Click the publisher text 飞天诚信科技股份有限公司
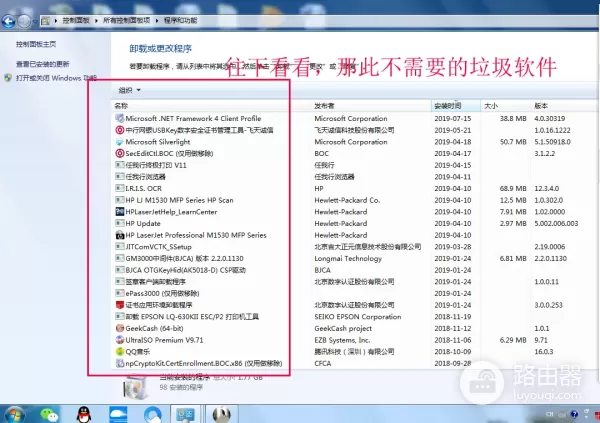The height and width of the screenshot is (423, 600). pos(354,130)
